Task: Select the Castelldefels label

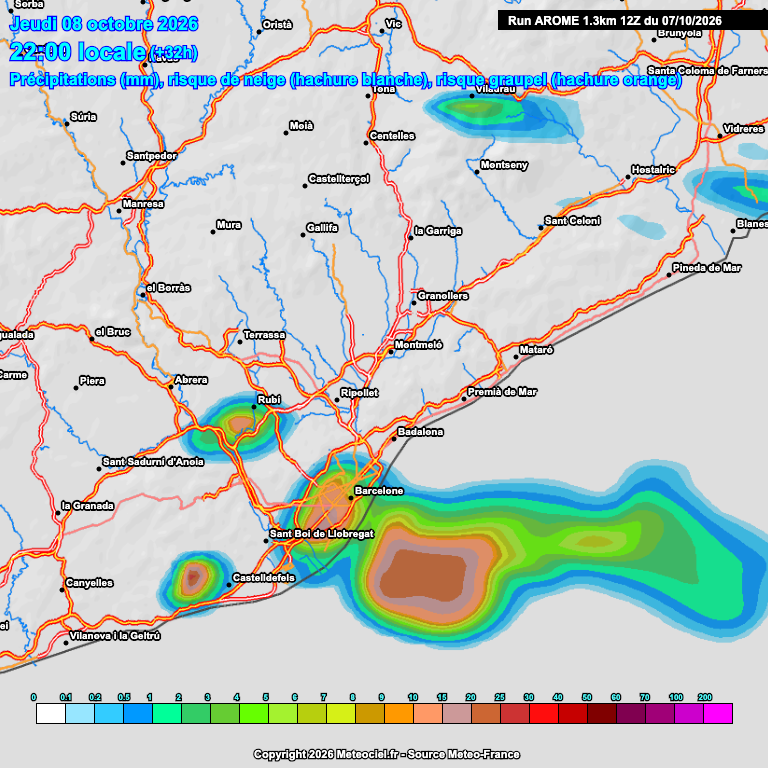Action: pos(264,577)
